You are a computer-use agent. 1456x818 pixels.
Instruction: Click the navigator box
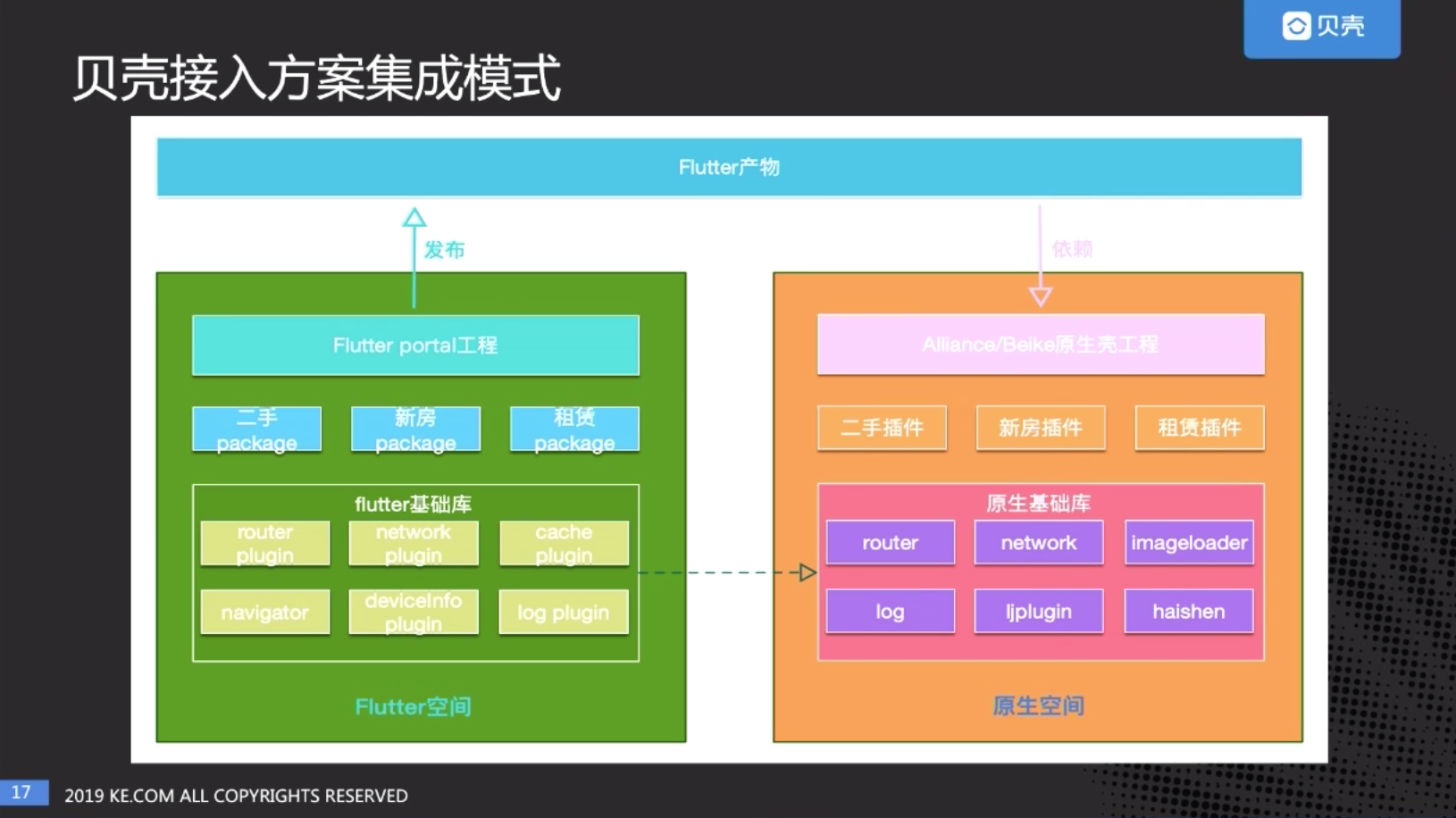[265, 613]
